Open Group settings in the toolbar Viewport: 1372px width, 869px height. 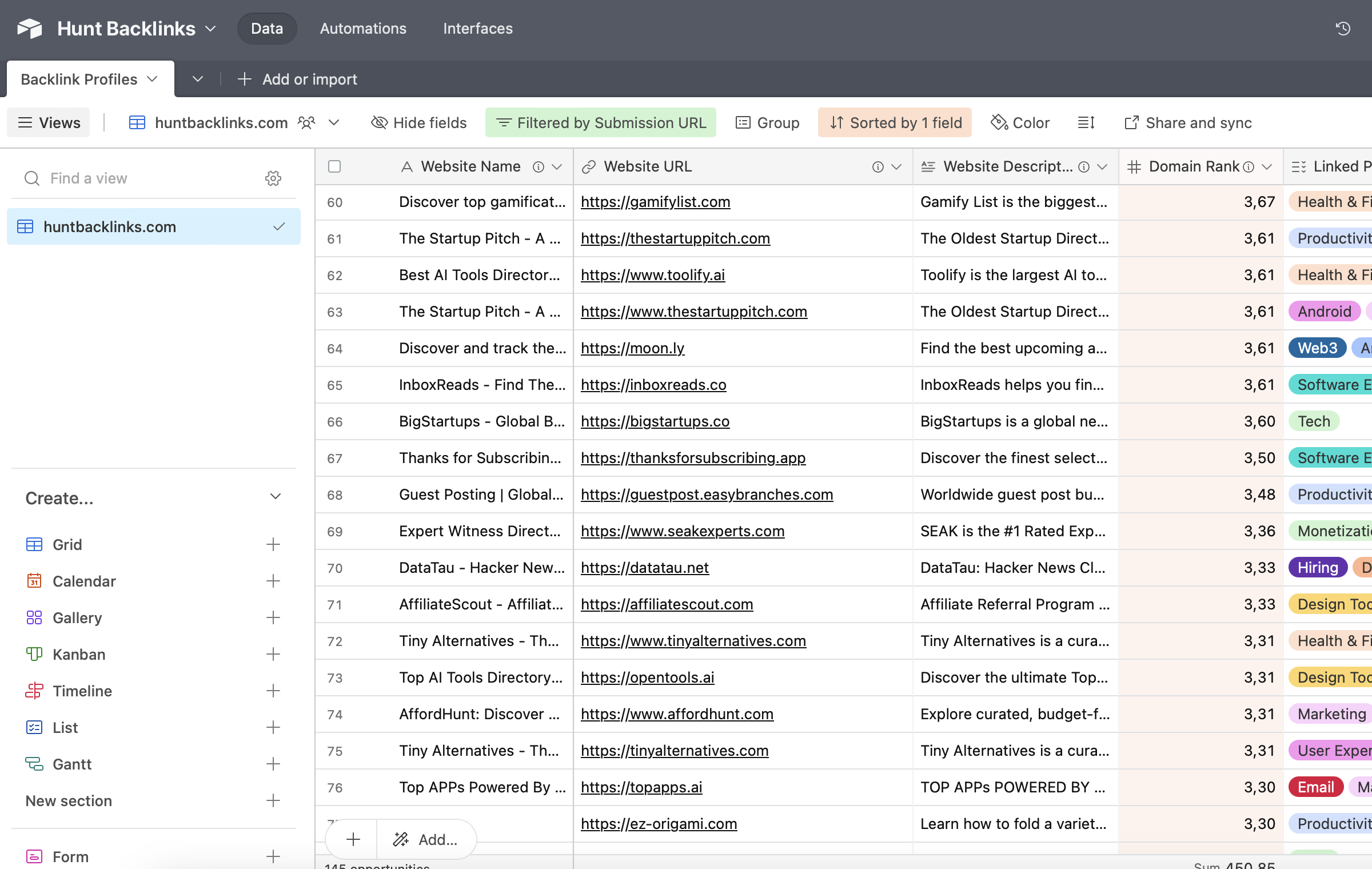767,122
